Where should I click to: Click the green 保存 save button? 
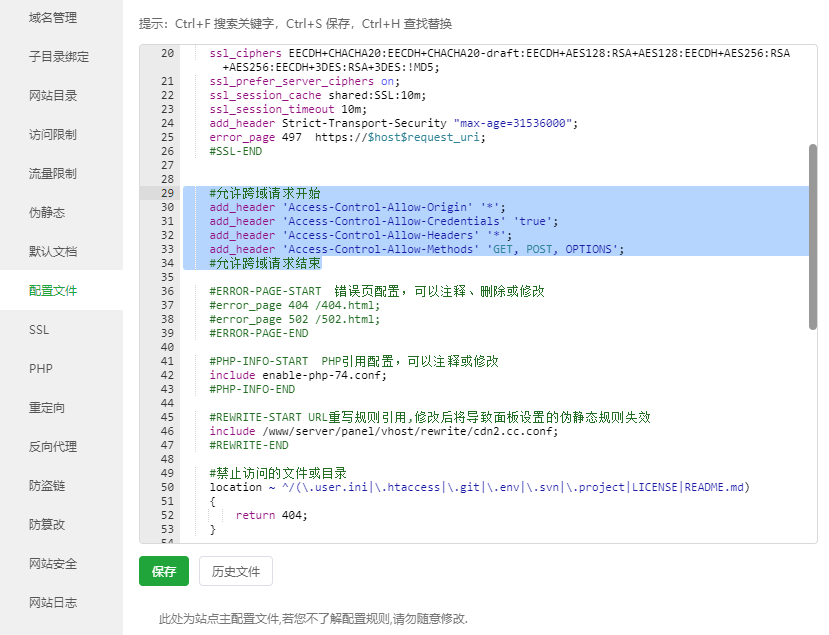pyautogui.click(x=163, y=571)
